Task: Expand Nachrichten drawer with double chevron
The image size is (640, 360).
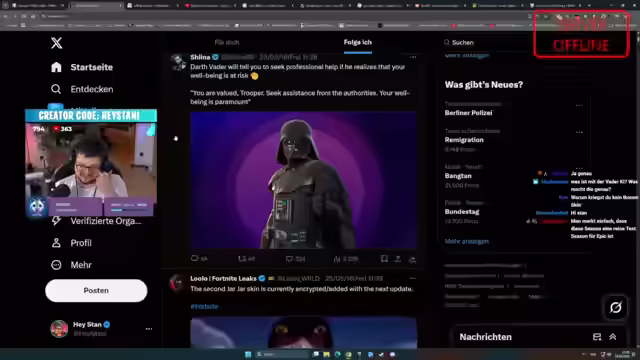Action: click(x=613, y=337)
